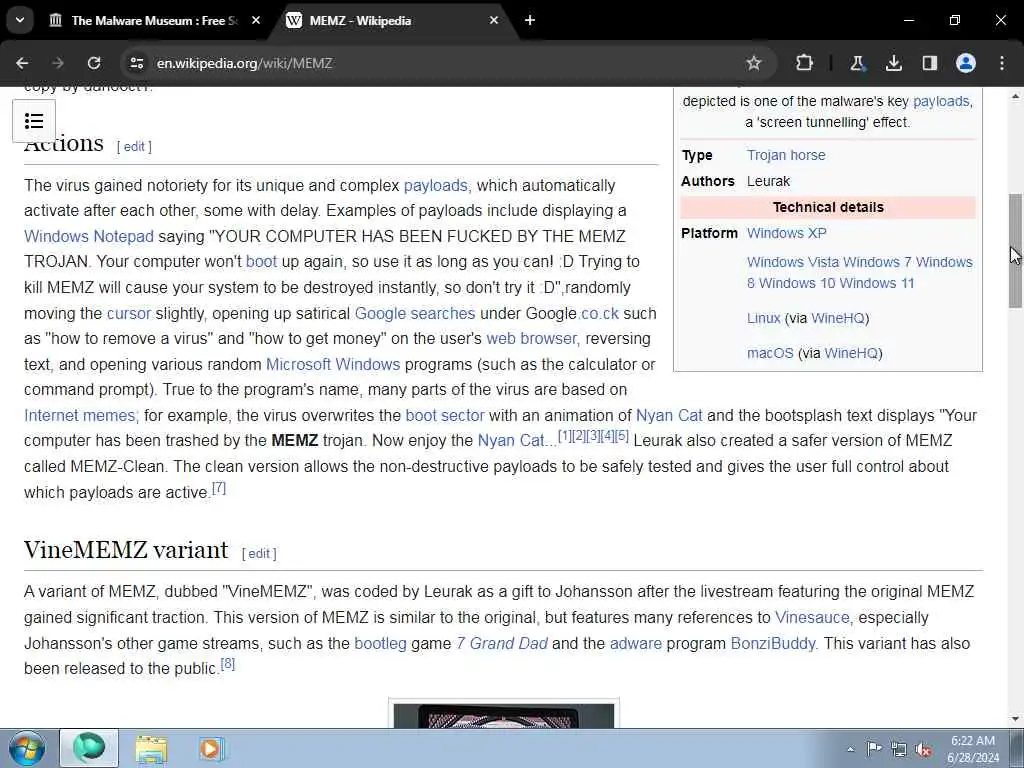The width and height of the screenshot is (1024, 768).
Task: Open payloads link in infobox caption
Action: (x=941, y=101)
